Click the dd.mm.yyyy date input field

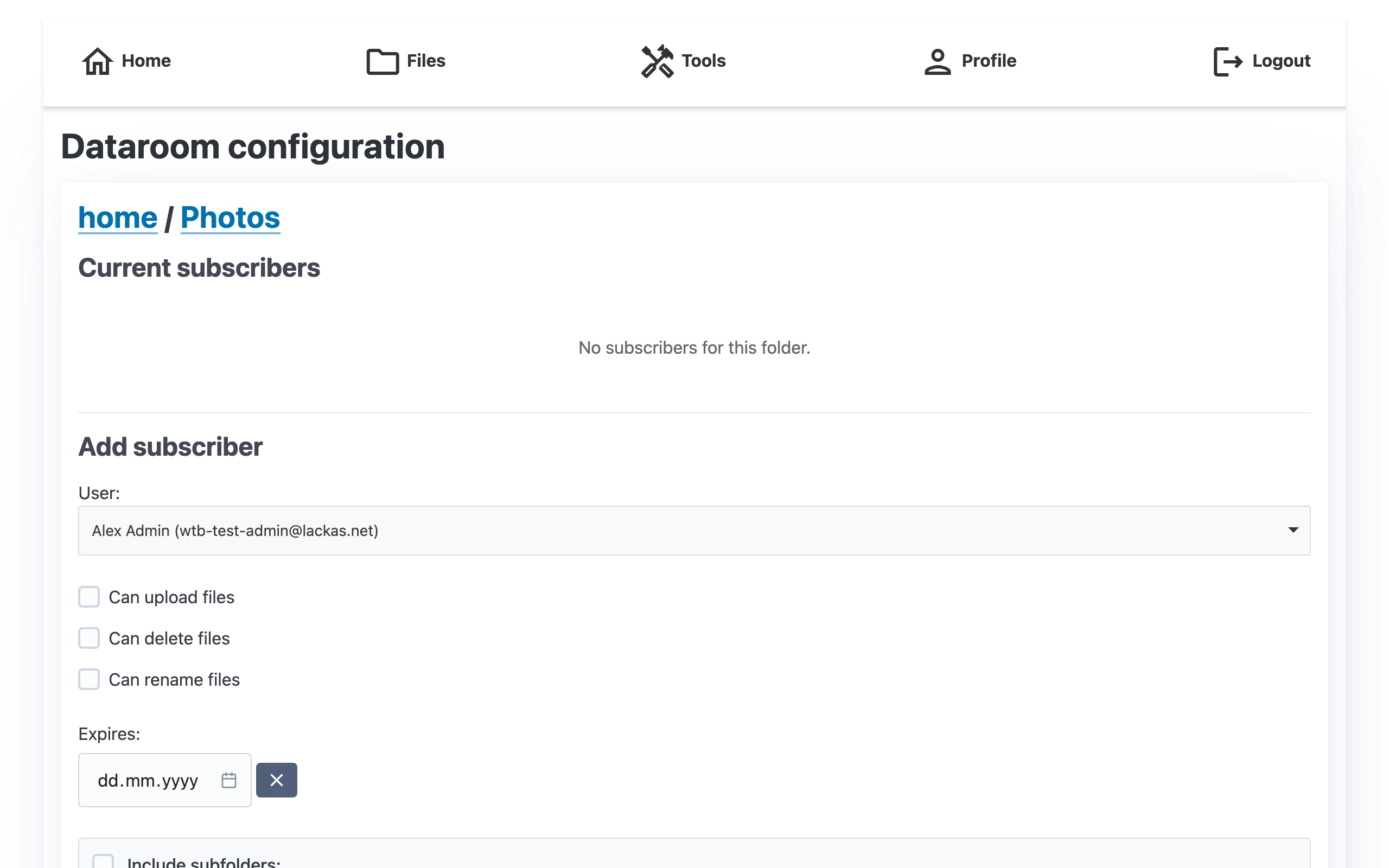(148, 780)
